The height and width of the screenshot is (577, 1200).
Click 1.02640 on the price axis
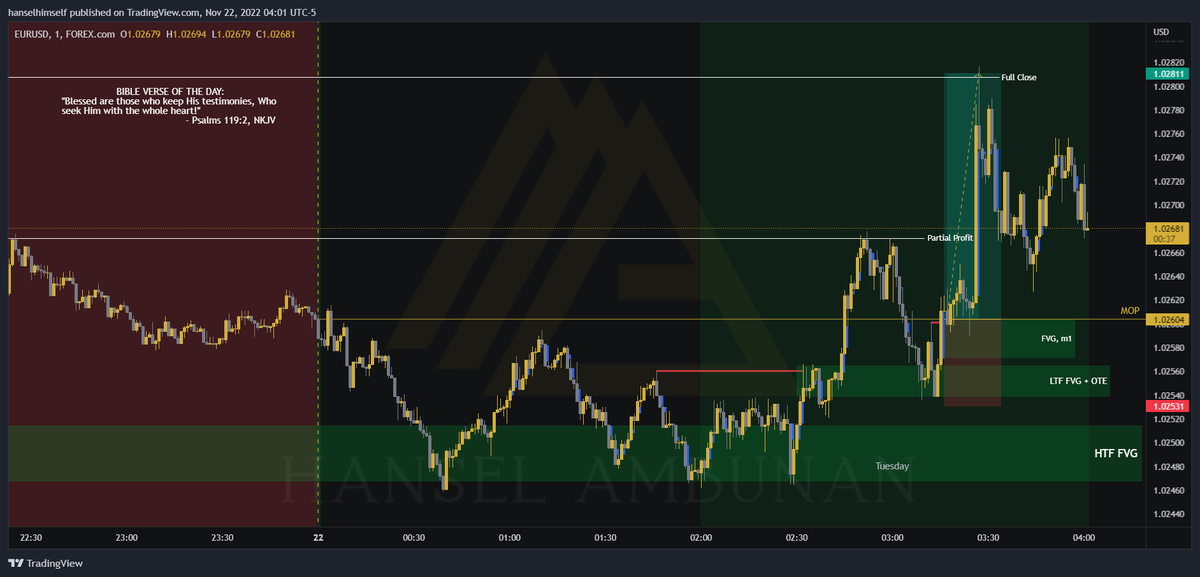click(x=1167, y=276)
